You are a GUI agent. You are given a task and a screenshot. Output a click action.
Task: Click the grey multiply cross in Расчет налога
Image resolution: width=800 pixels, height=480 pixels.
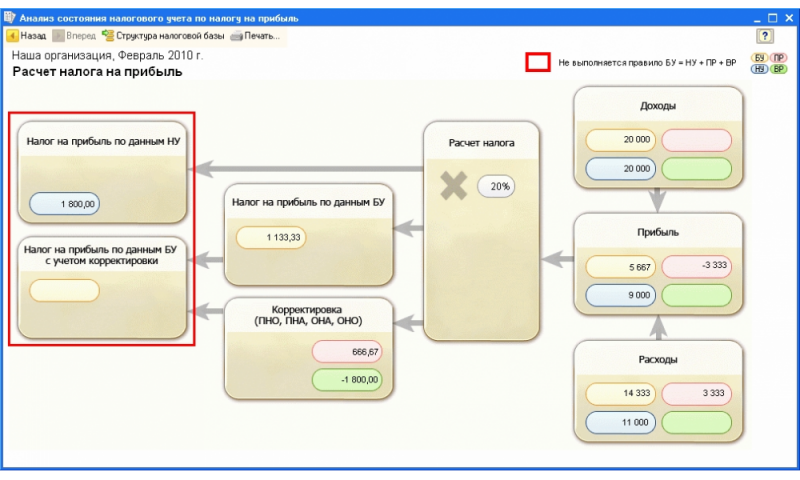pyautogui.click(x=454, y=185)
